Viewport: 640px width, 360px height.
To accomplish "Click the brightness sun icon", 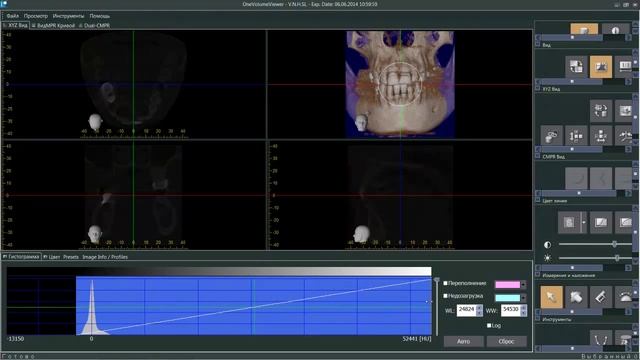I will 547,258.
